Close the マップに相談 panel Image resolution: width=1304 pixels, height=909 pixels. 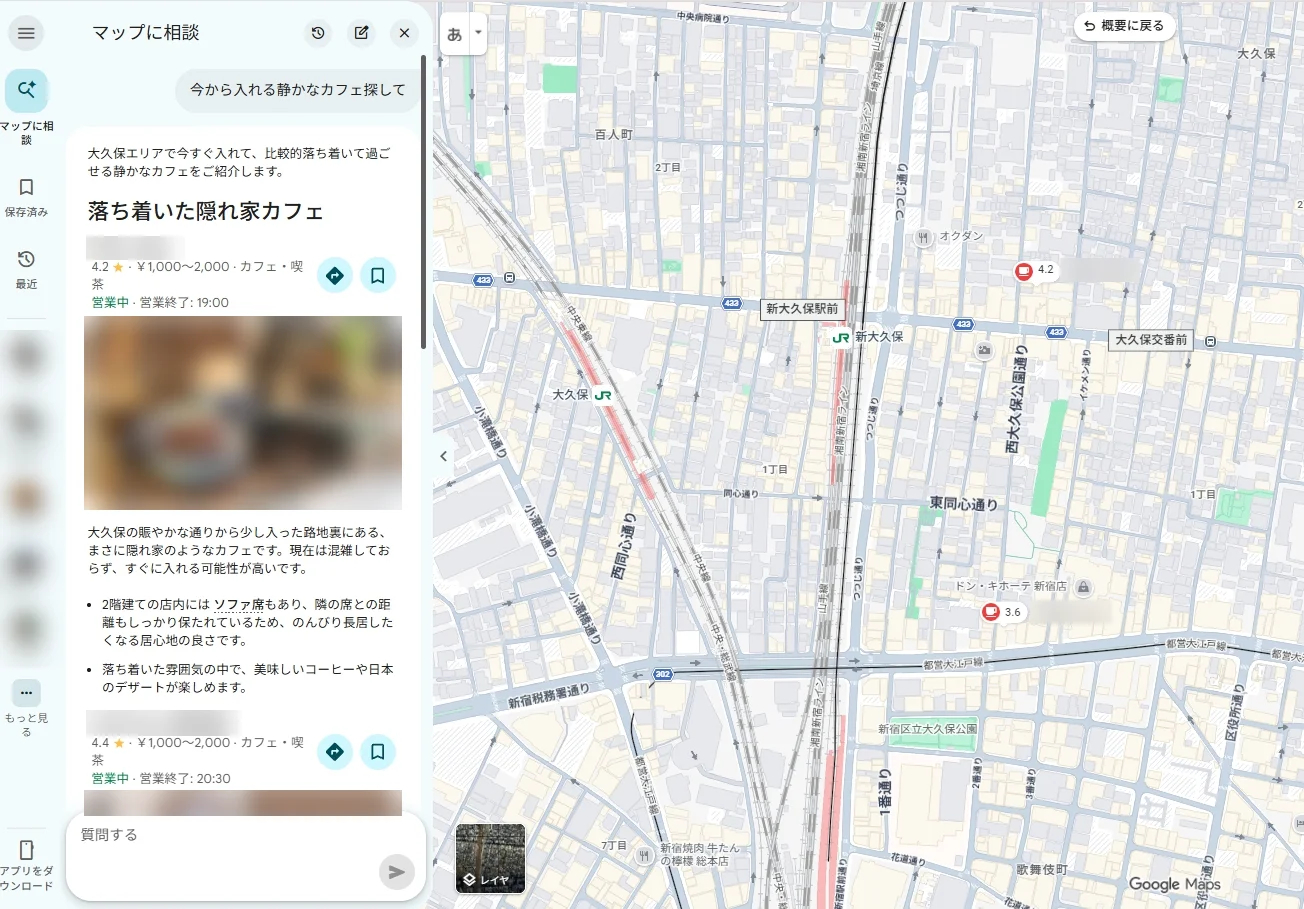(404, 33)
